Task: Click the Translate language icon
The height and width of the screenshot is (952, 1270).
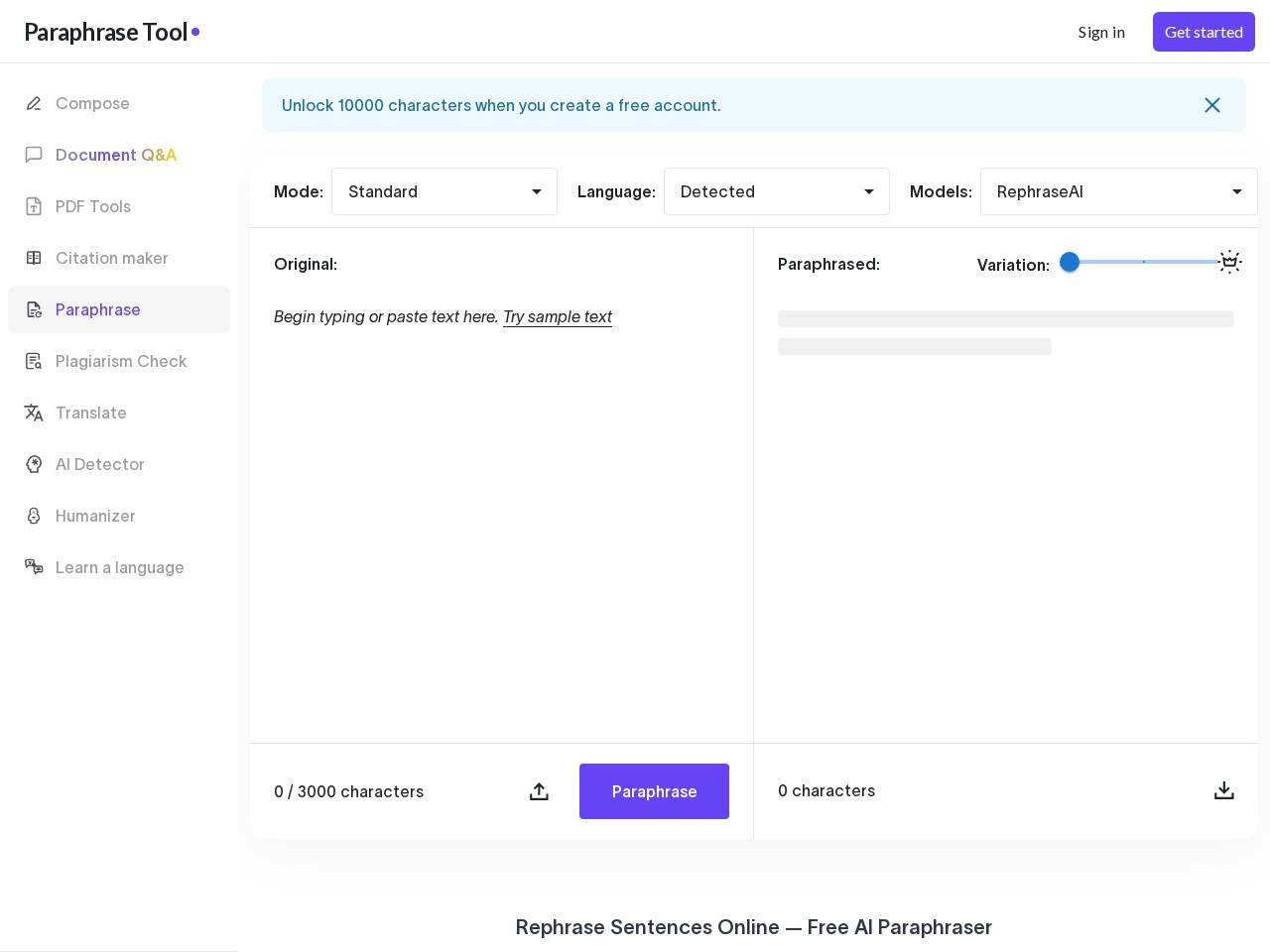Action: (x=34, y=413)
